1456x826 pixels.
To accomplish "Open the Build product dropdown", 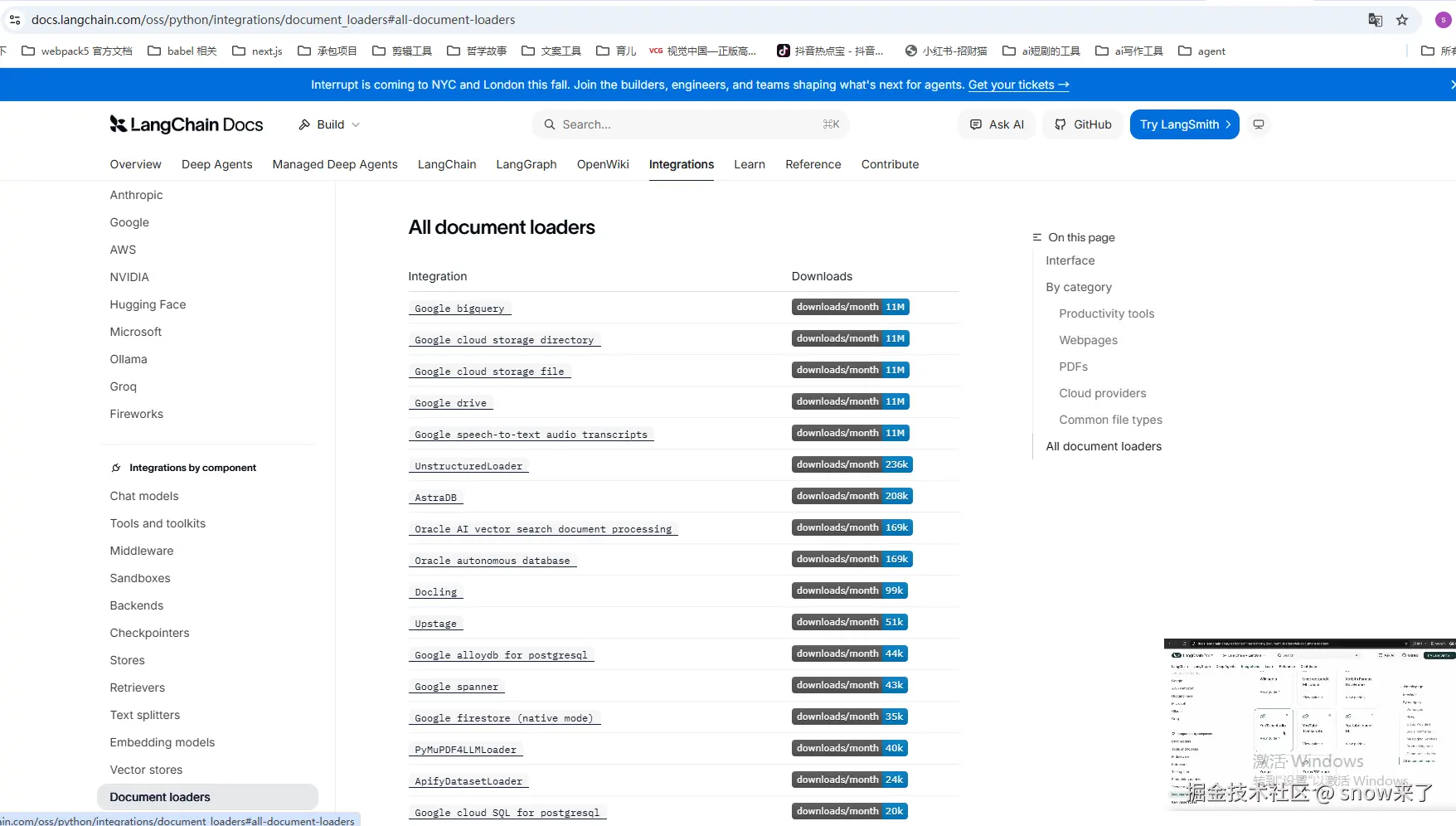I will (x=329, y=124).
